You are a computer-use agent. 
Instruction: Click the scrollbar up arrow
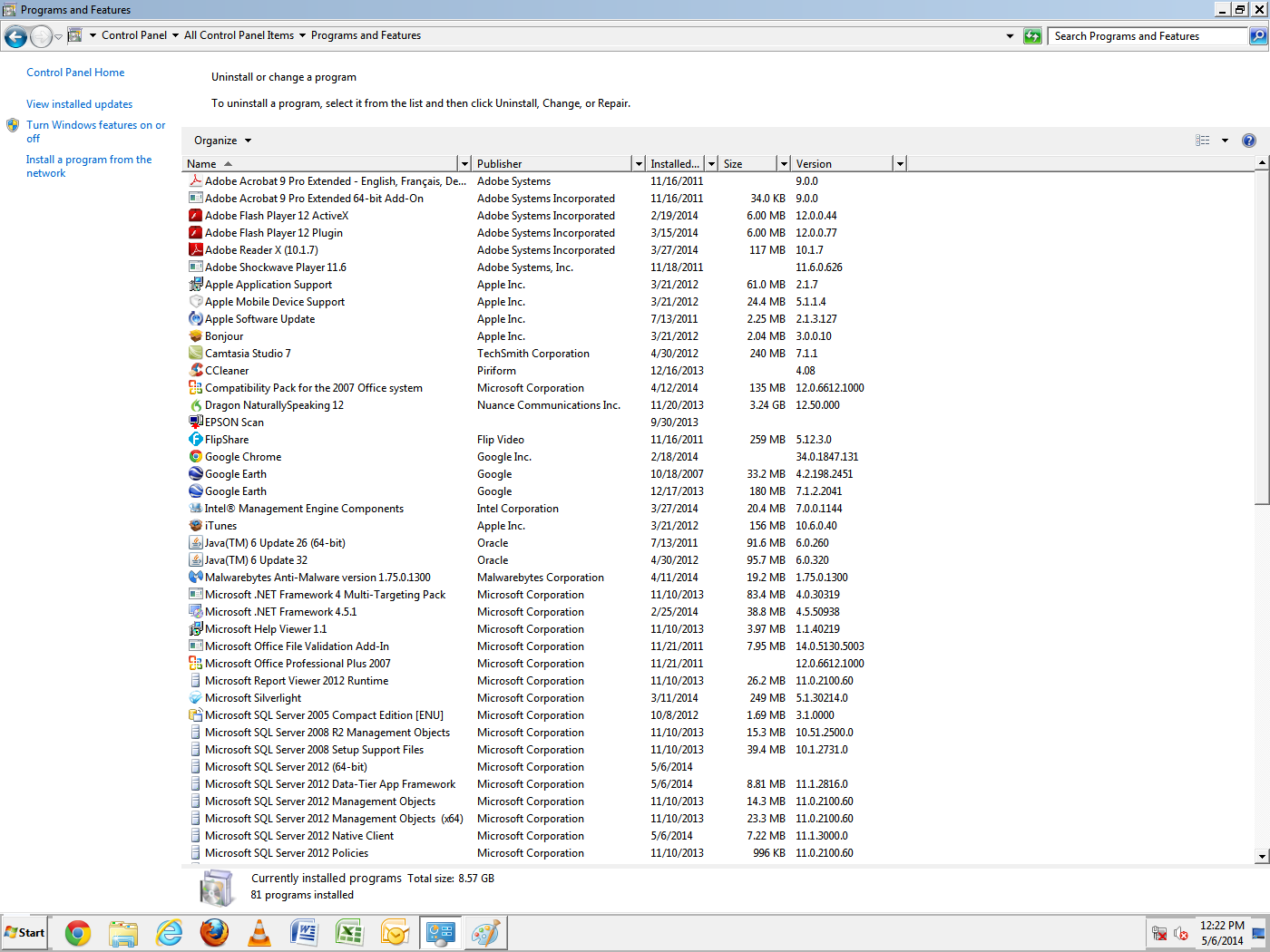point(1262,163)
